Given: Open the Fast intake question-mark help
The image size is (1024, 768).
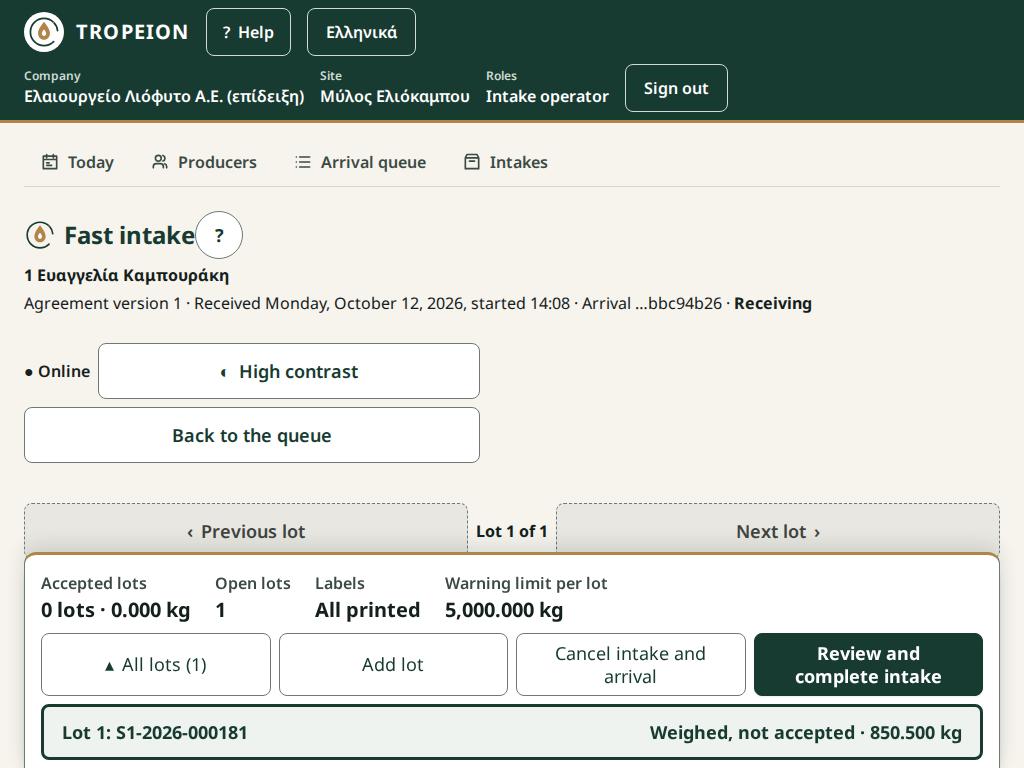Looking at the screenshot, I should coord(219,235).
